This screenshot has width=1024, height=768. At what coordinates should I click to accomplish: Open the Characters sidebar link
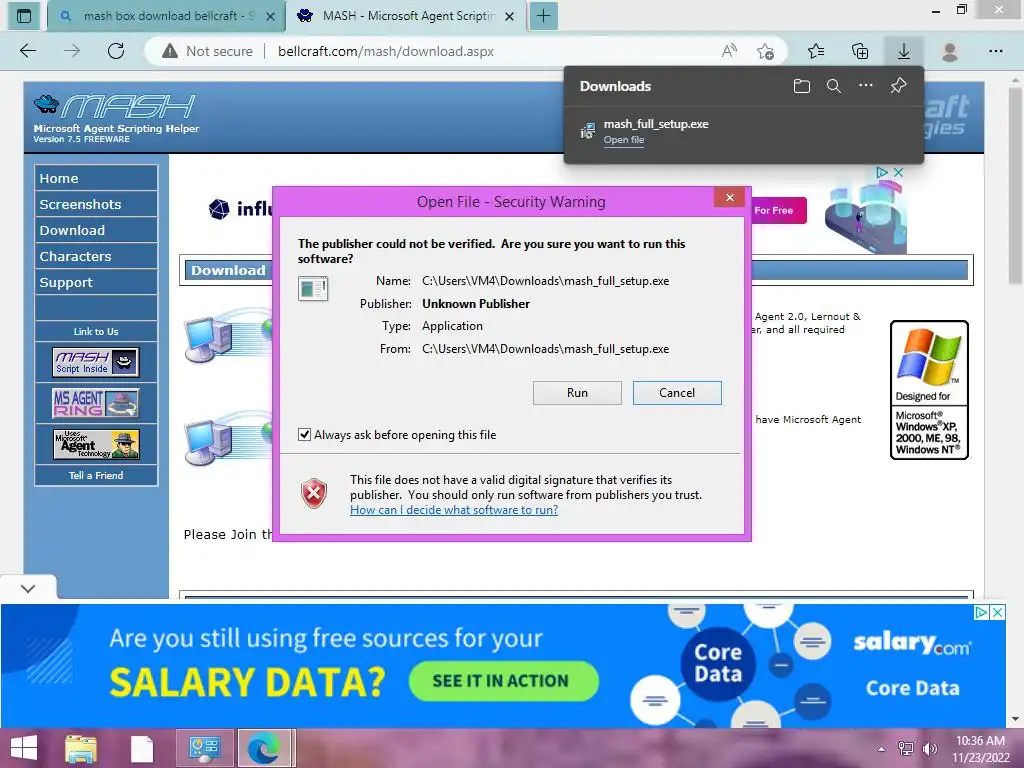pos(96,256)
